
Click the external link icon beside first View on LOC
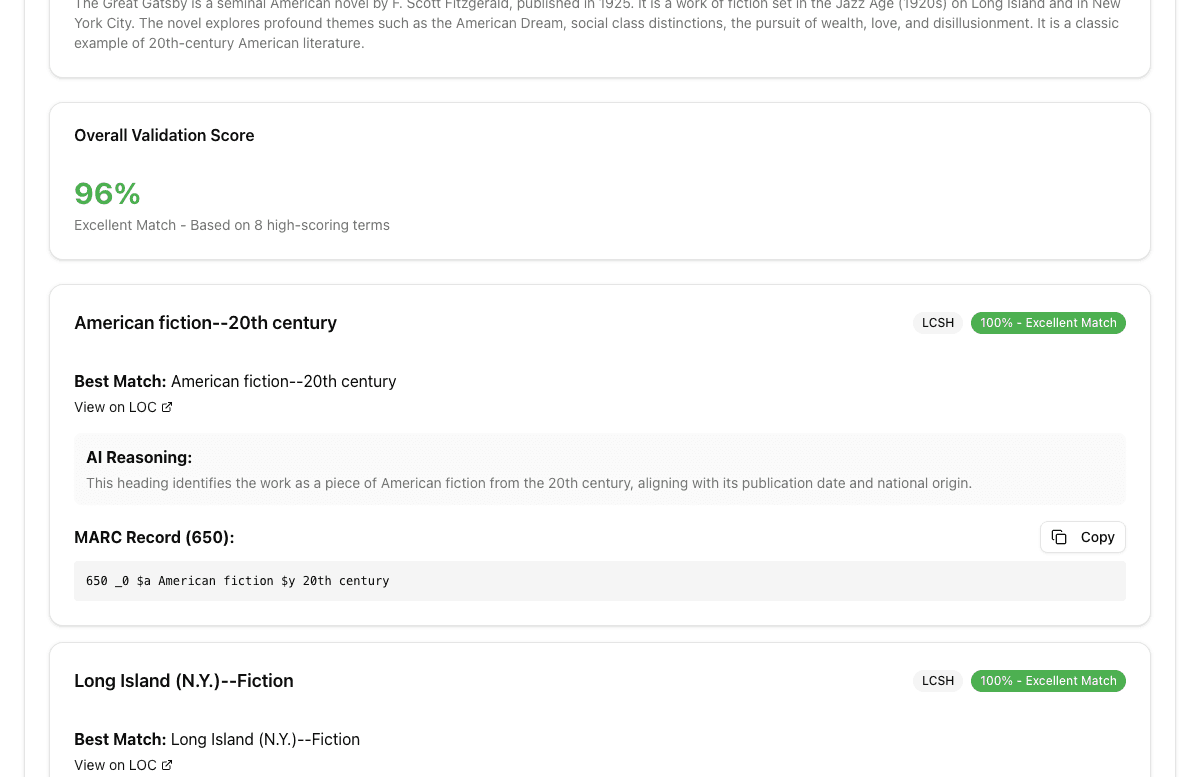(167, 407)
